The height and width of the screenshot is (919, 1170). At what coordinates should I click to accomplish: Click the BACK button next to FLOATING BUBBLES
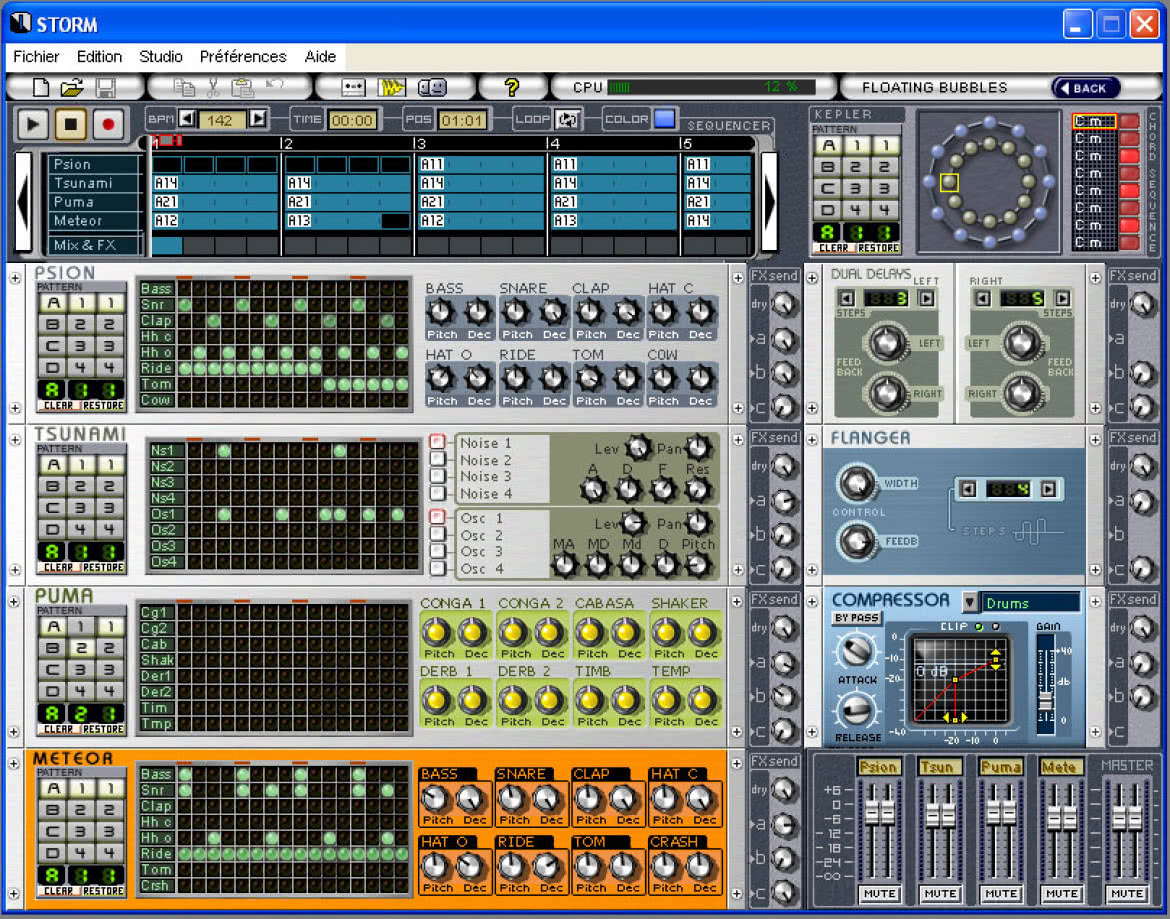point(1086,88)
